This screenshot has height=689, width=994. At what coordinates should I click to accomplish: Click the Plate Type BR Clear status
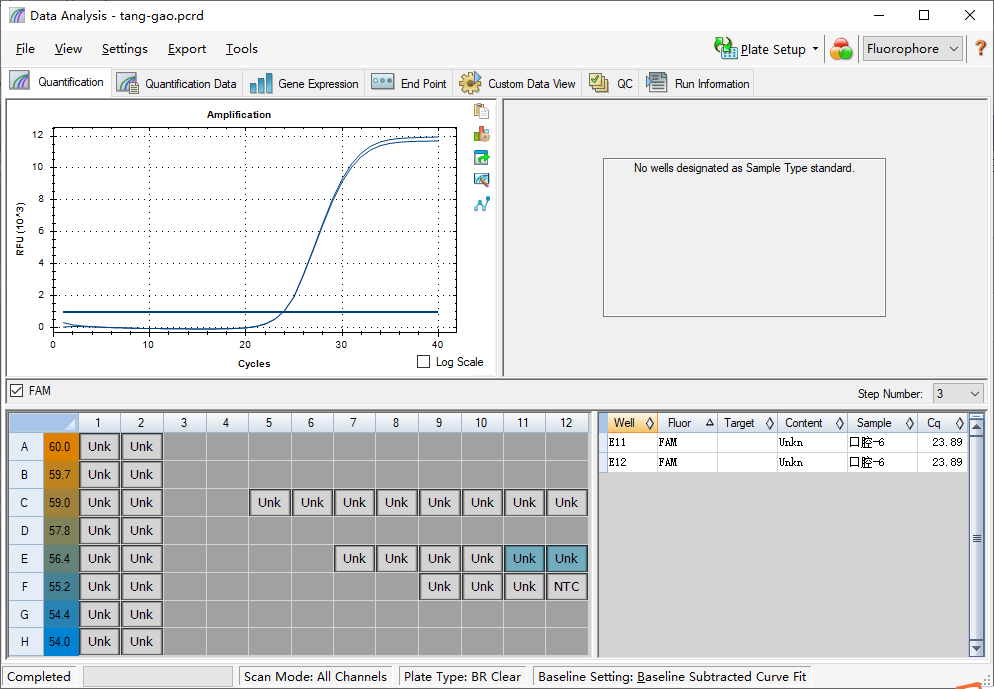tap(462, 676)
